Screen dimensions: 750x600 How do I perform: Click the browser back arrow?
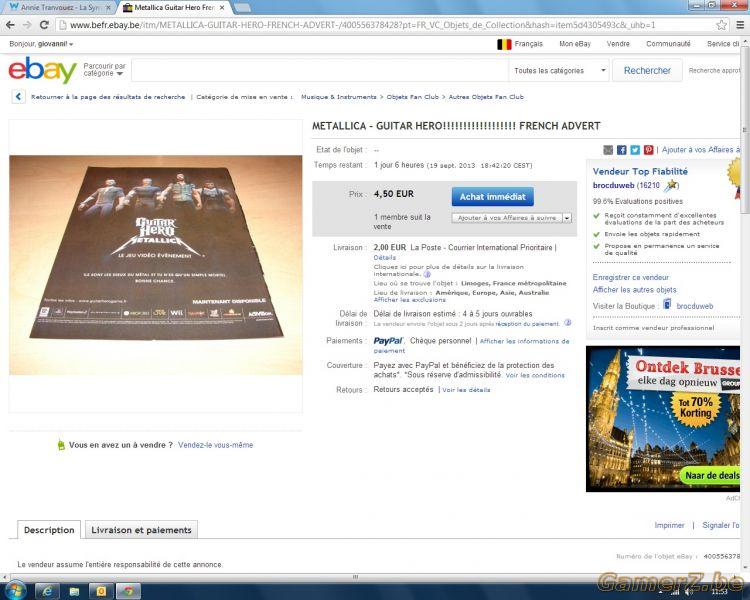pos(11,25)
